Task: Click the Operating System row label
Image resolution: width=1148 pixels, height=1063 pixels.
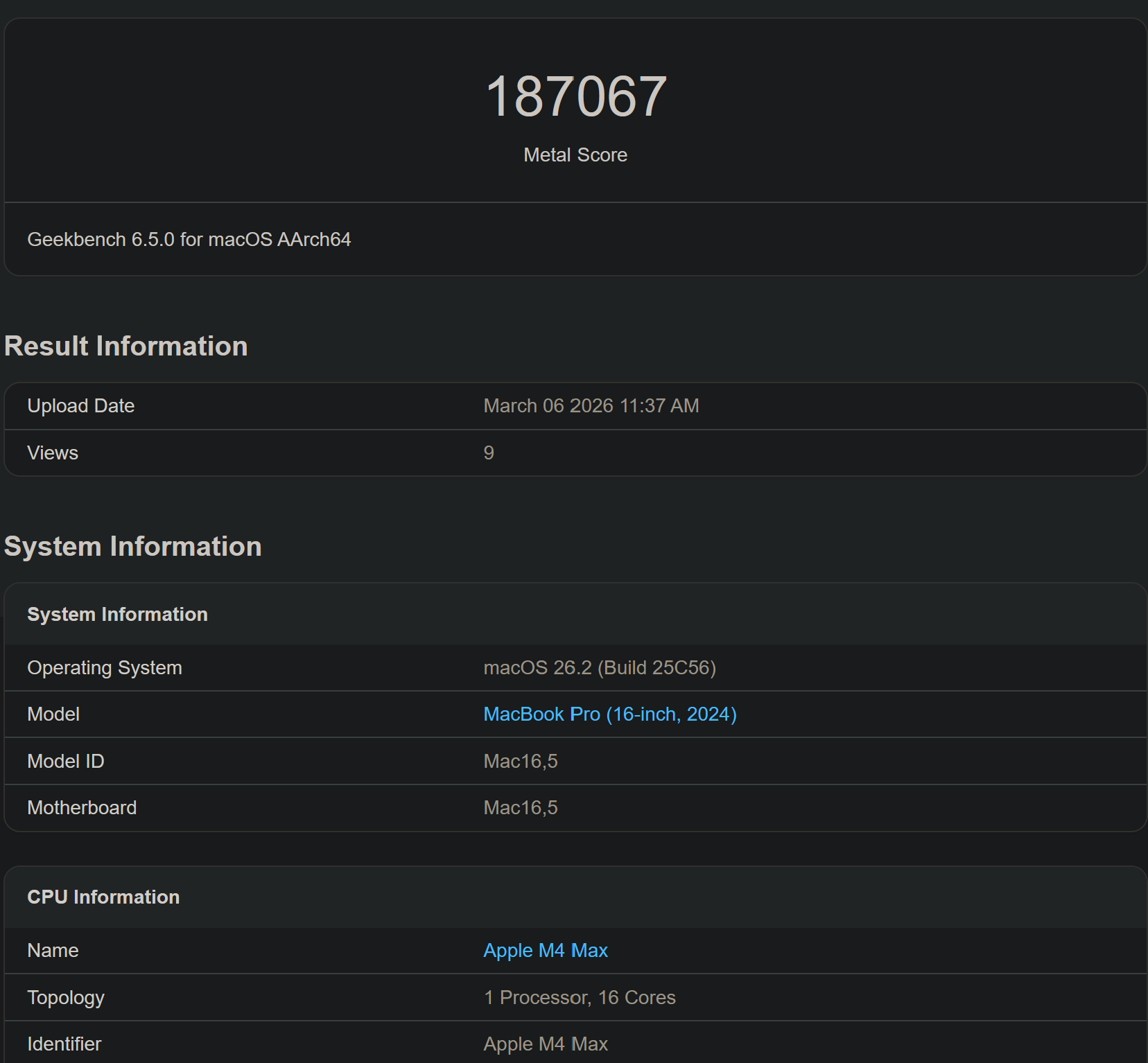Action: pyautogui.click(x=104, y=668)
